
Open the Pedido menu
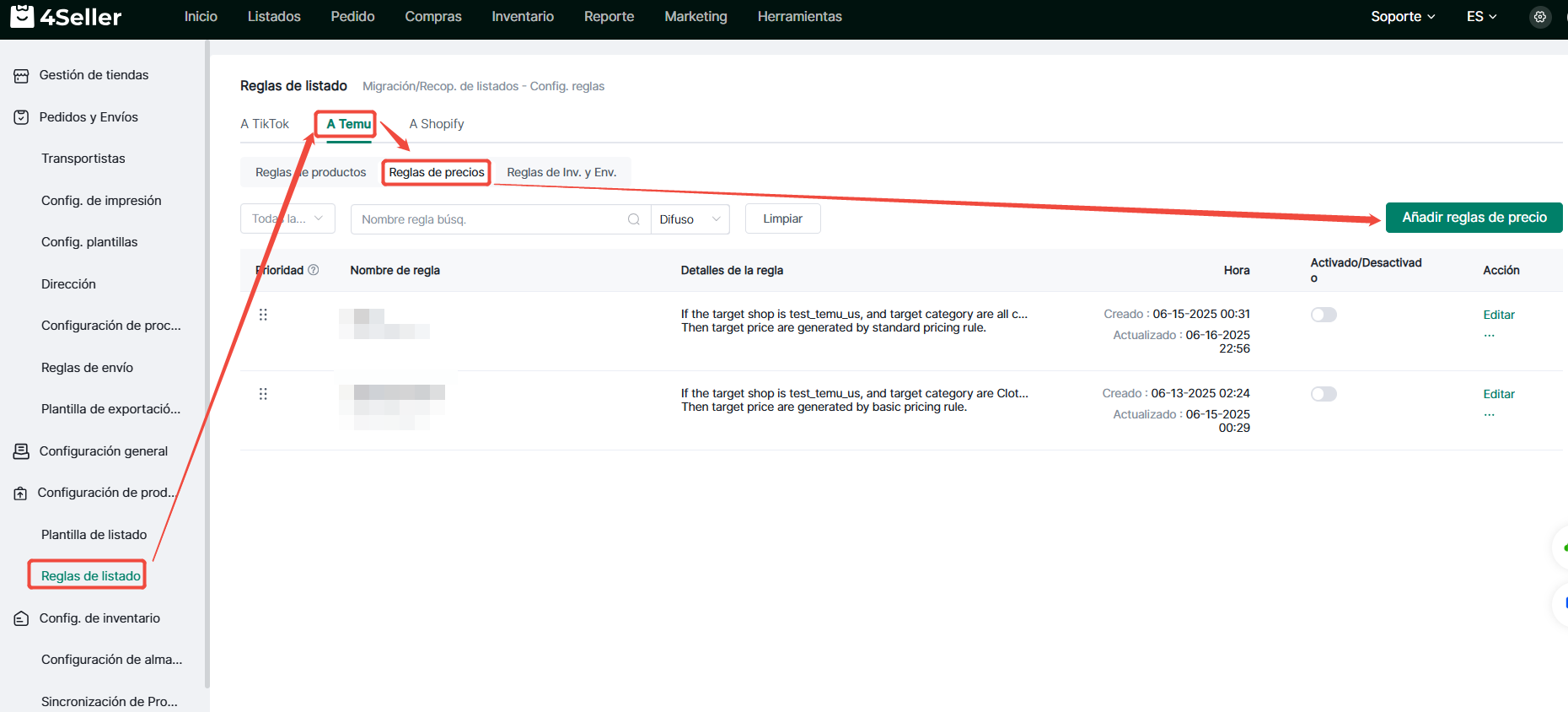(352, 17)
